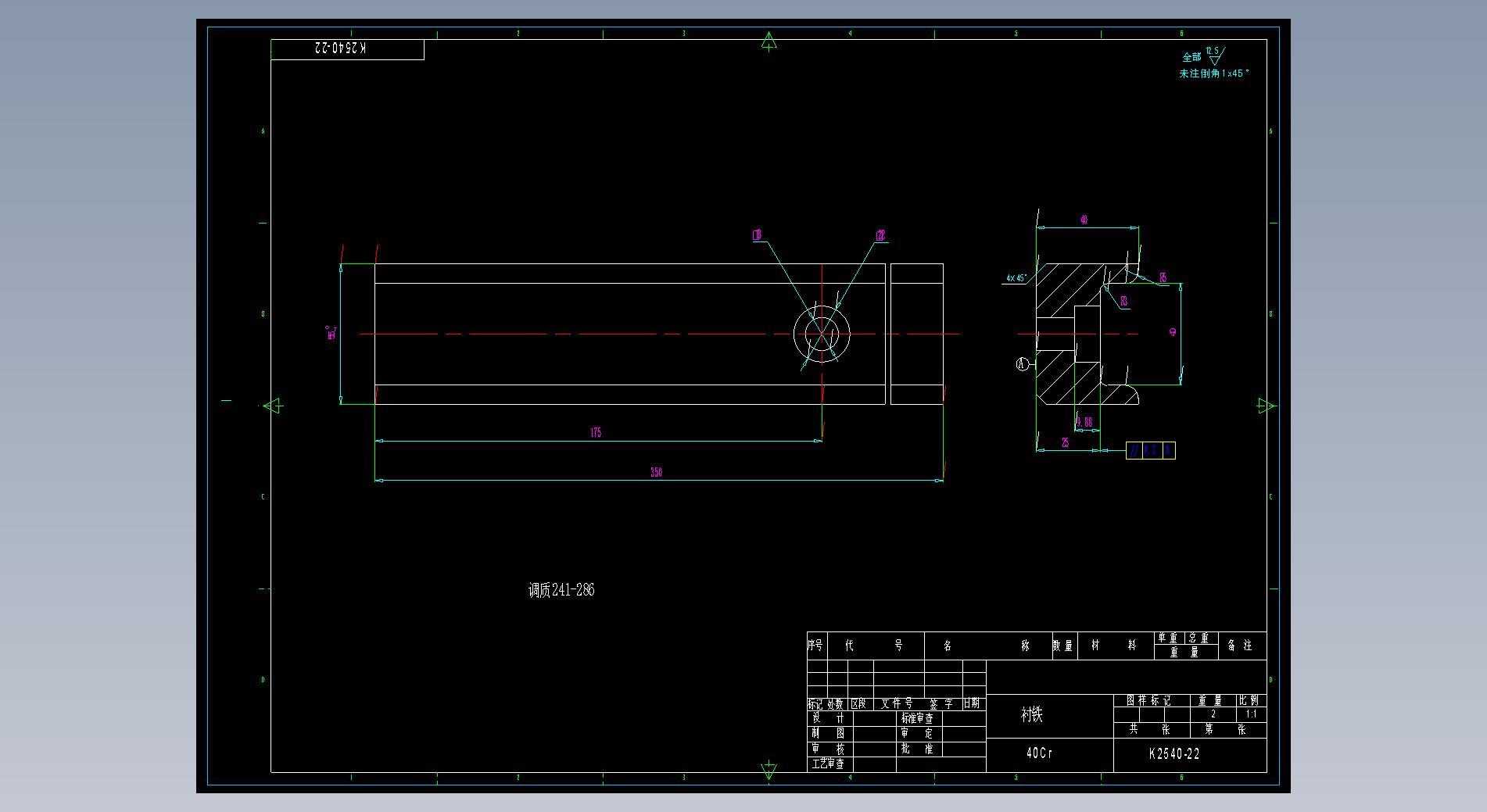
Task: Click the '批准' cell
Action: pyautogui.click(x=917, y=749)
